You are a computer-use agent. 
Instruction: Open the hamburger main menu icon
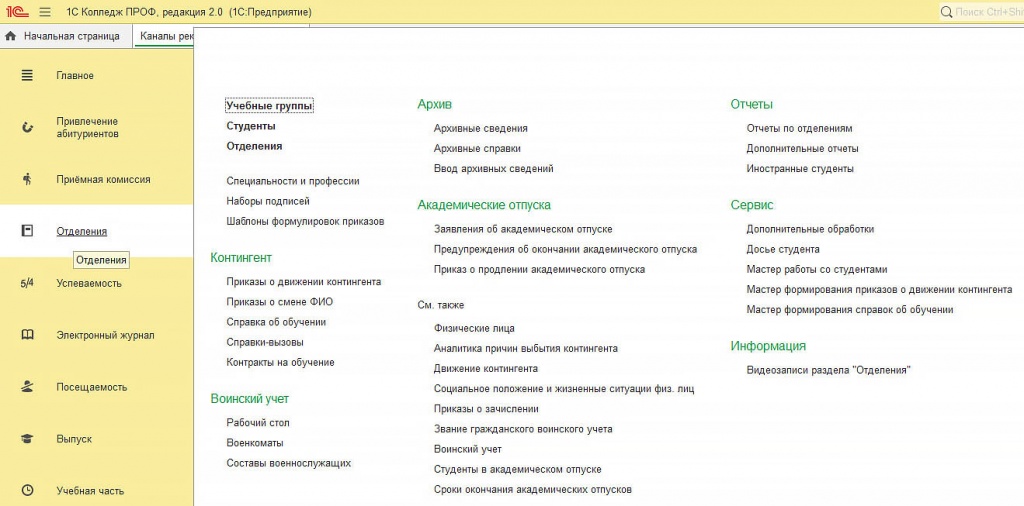click(x=44, y=12)
